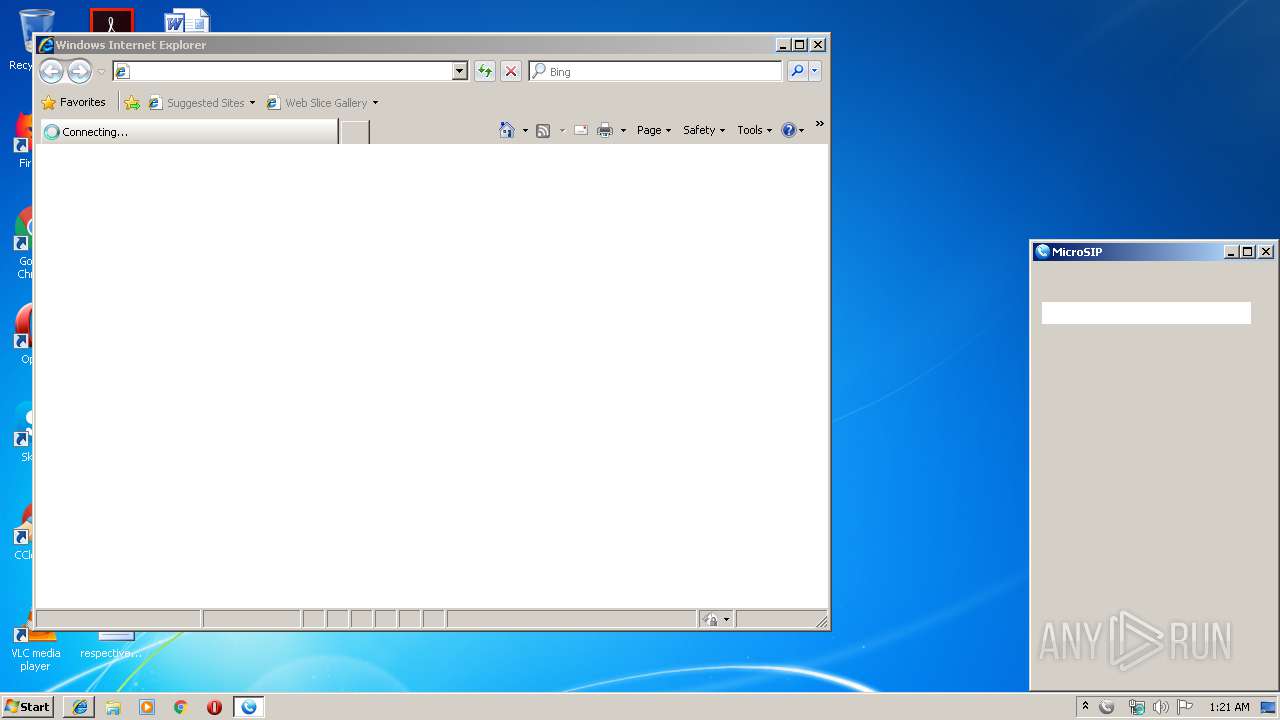Open Google Chrome from the taskbar
Screen dimensions: 1280x720
click(180, 707)
